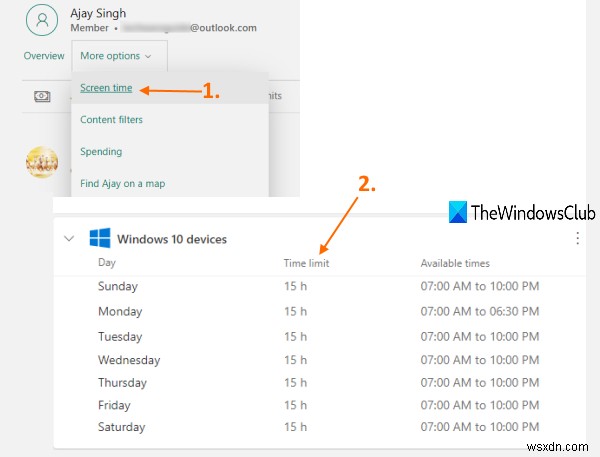This screenshot has width=600, height=457.
Task: Click the Ajay Singh profile avatar icon
Action: click(41, 20)
